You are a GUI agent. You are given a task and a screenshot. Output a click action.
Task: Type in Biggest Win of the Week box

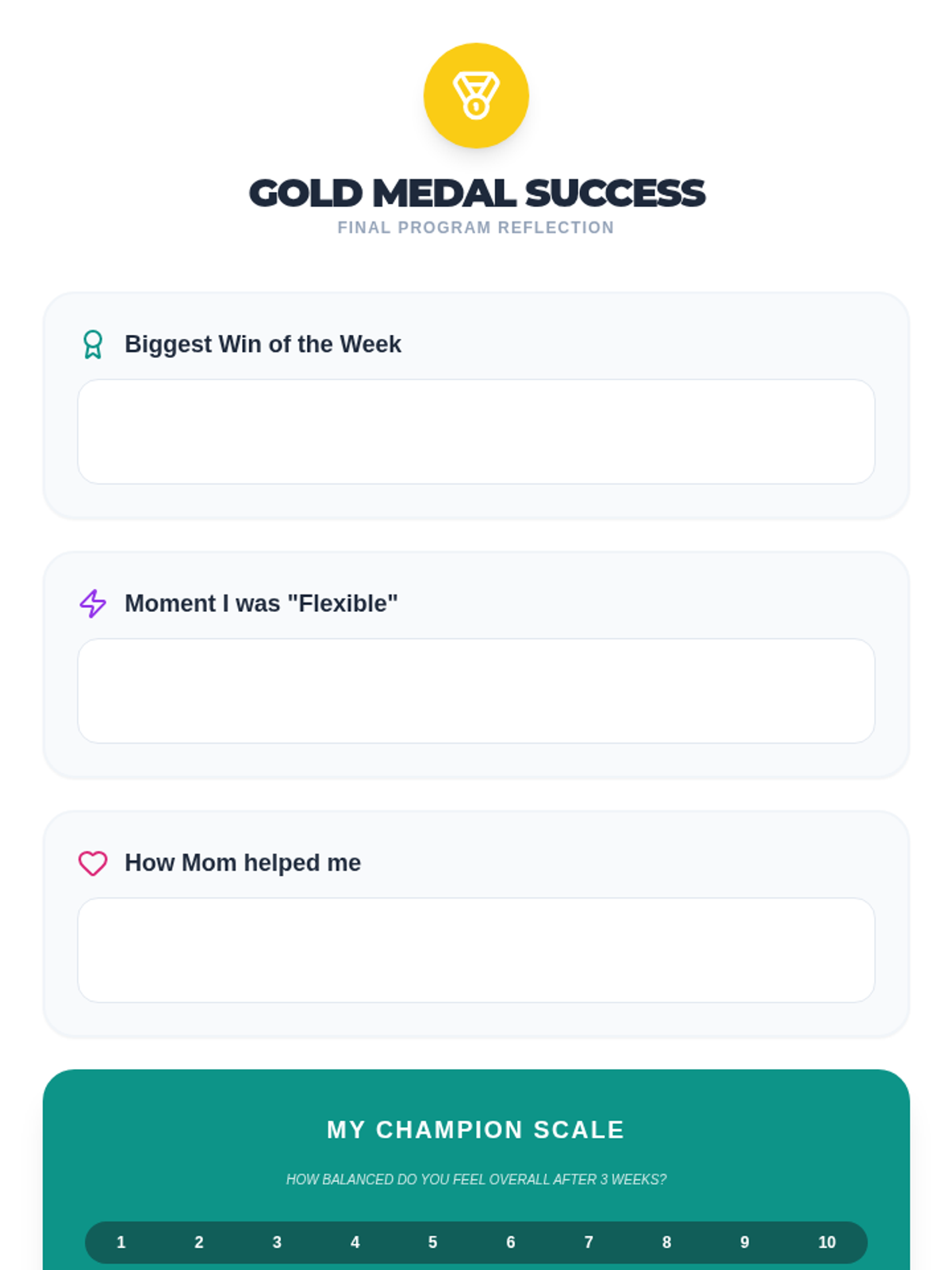(x=476, y=431)
